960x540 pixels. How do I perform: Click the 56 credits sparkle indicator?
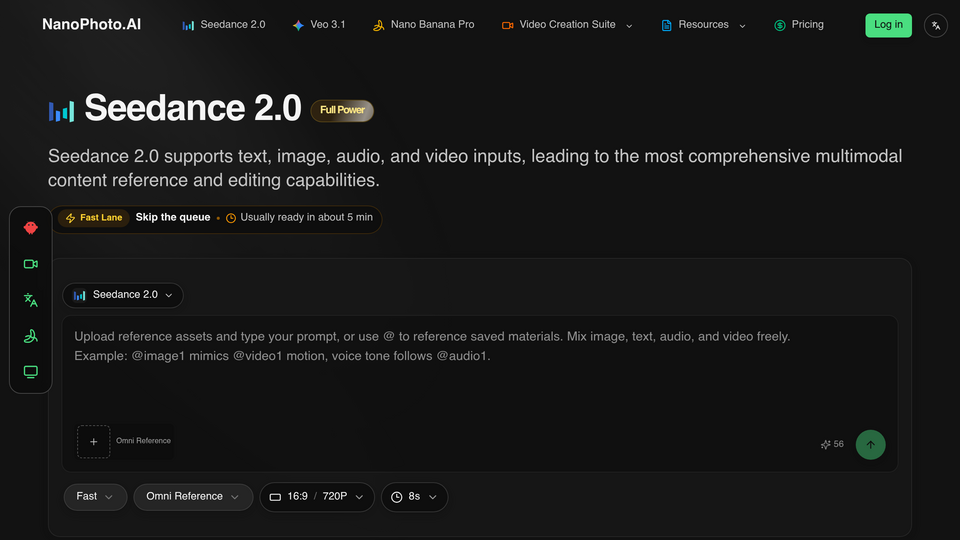tap(832, 444)
